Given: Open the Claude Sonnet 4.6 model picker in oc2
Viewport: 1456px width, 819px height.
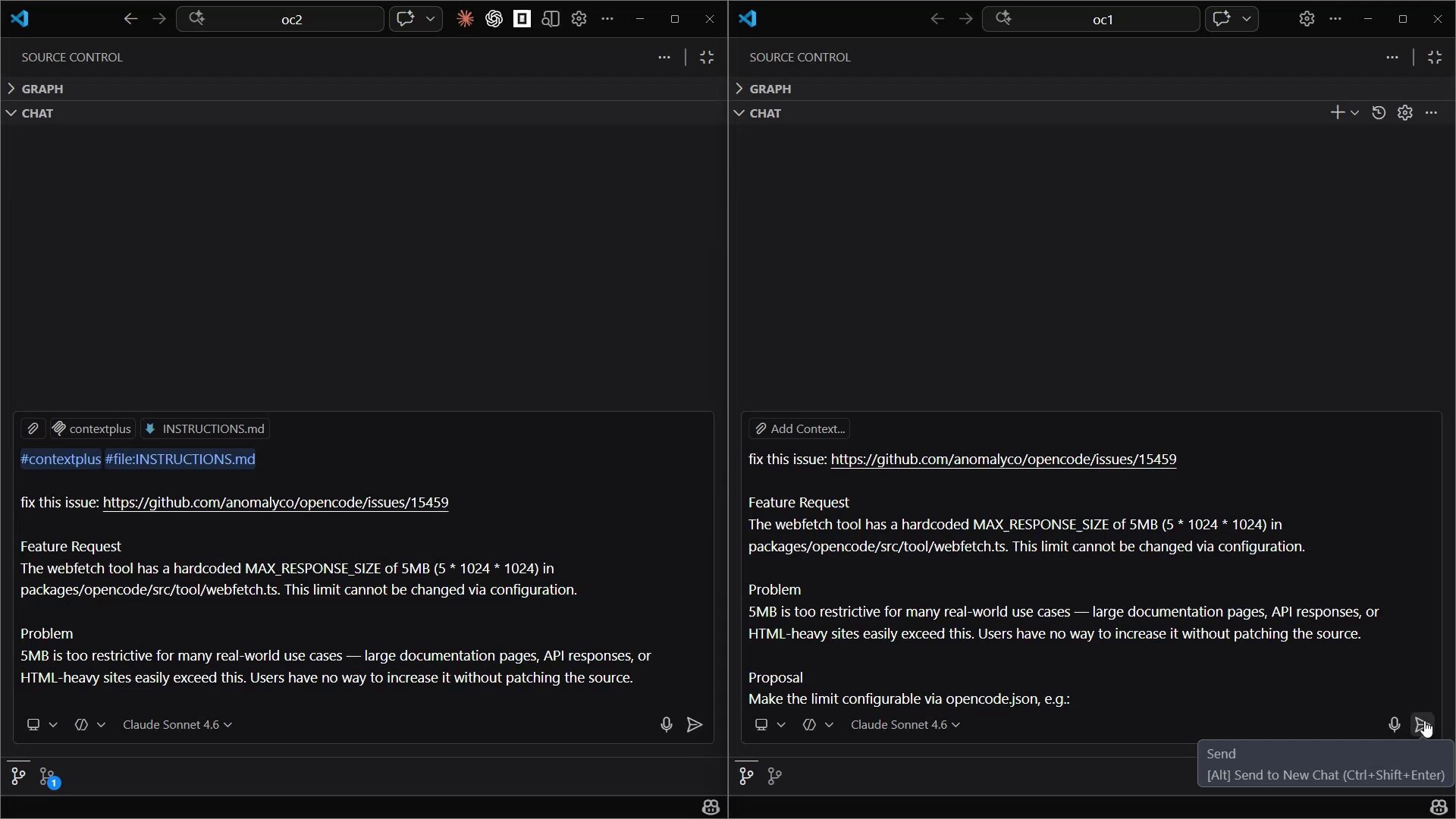Looking at the screenshot, I should click(x=177, y=725).
